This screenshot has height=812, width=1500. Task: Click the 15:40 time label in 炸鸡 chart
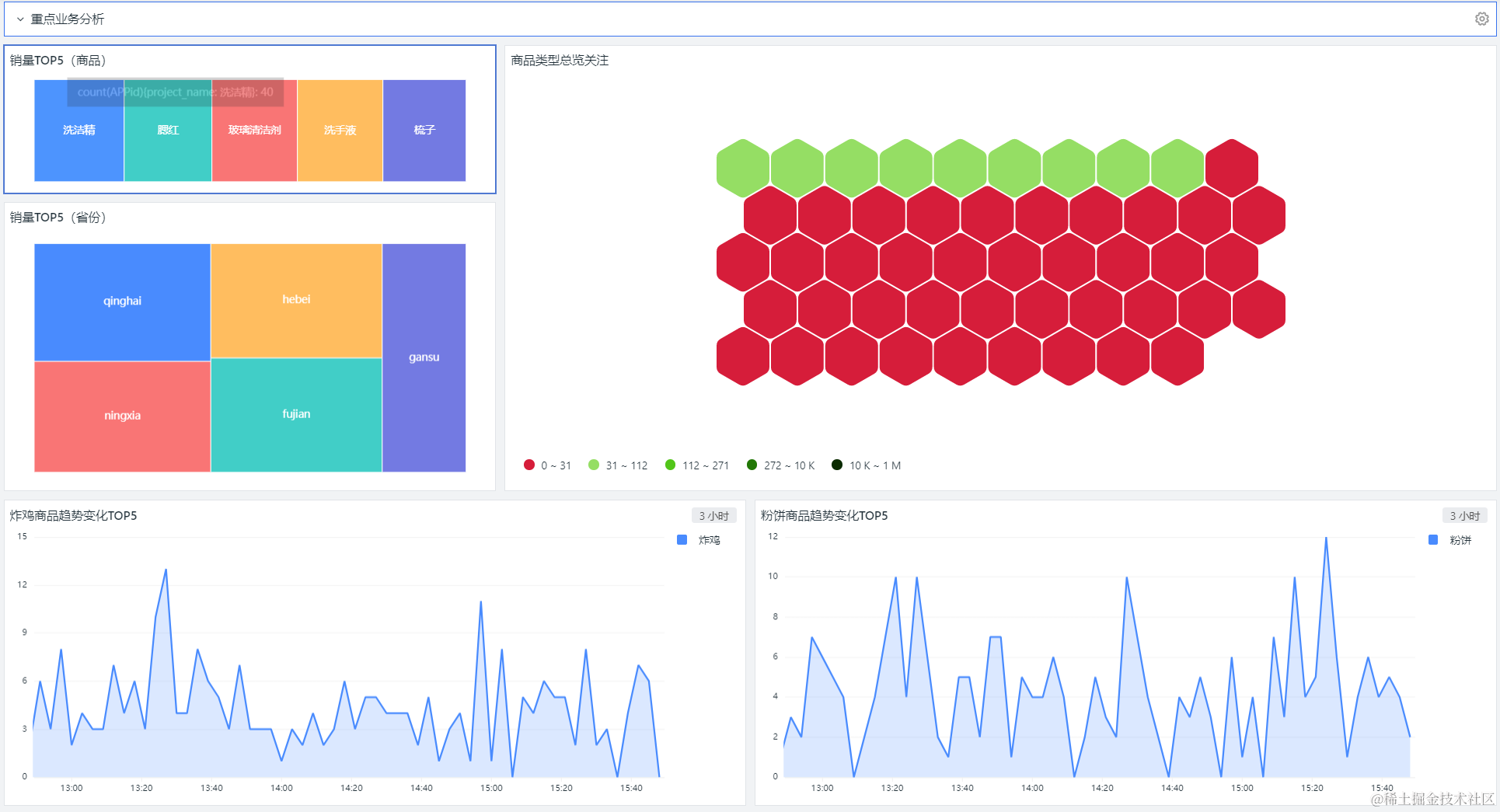[631, 788]
